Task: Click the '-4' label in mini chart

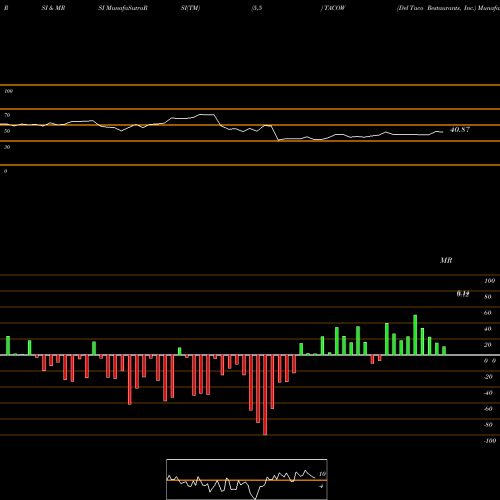Action: tap(321, 486)
